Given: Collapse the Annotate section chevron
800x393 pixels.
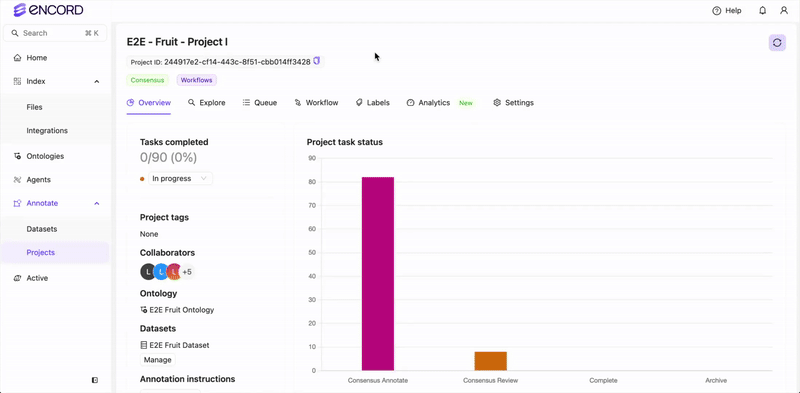Looking at the screenshot, I should point(97,203).
